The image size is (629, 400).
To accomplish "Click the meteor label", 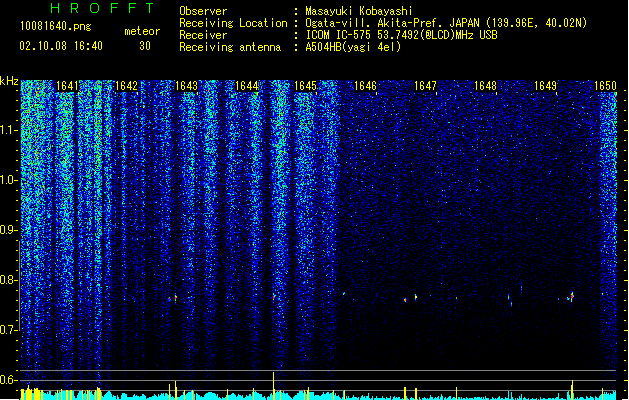I will click(142, 31).
